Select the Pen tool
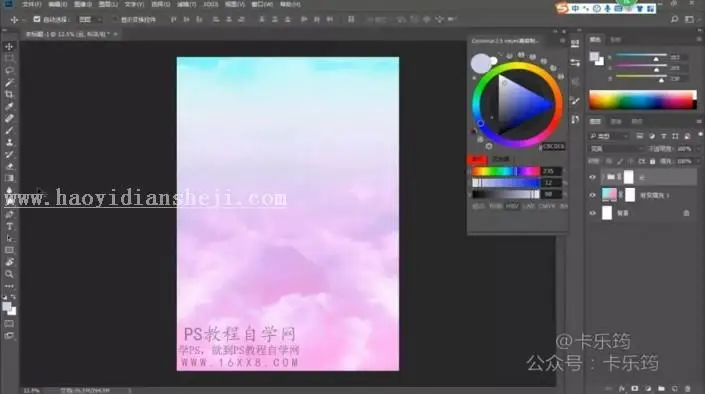The image size is (705, 394). click(9, 215)
